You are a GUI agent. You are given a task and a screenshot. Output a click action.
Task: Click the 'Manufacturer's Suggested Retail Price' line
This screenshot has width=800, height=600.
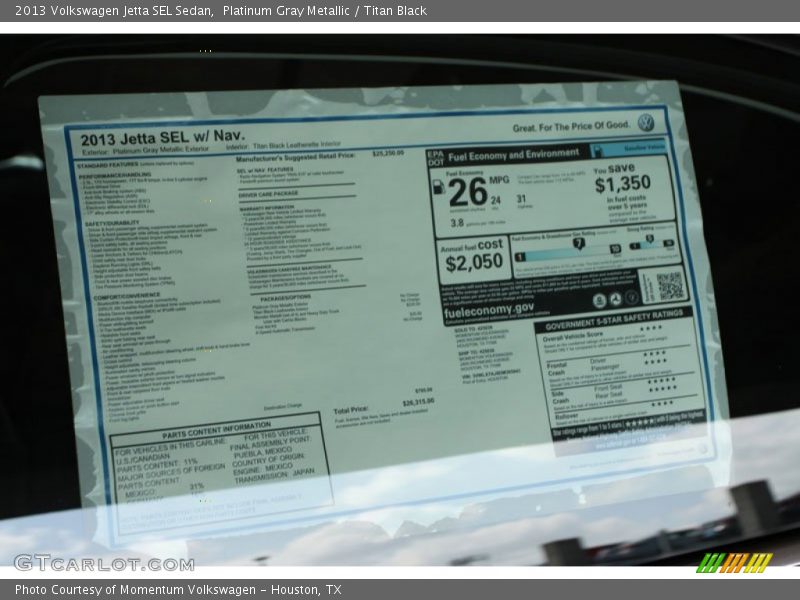click(295, 158)
